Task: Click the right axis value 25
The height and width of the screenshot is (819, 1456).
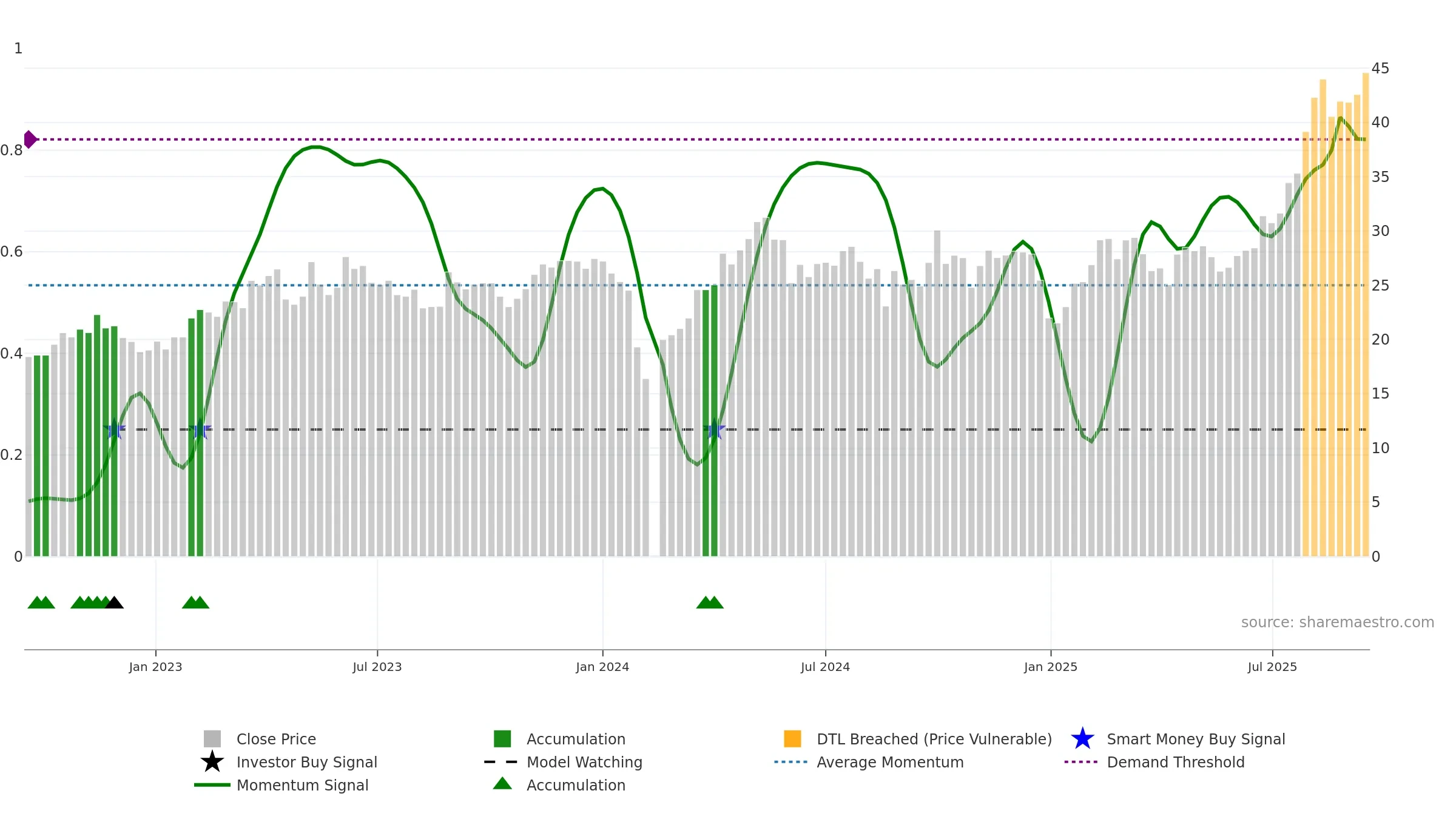Action: pos(1380,286)
